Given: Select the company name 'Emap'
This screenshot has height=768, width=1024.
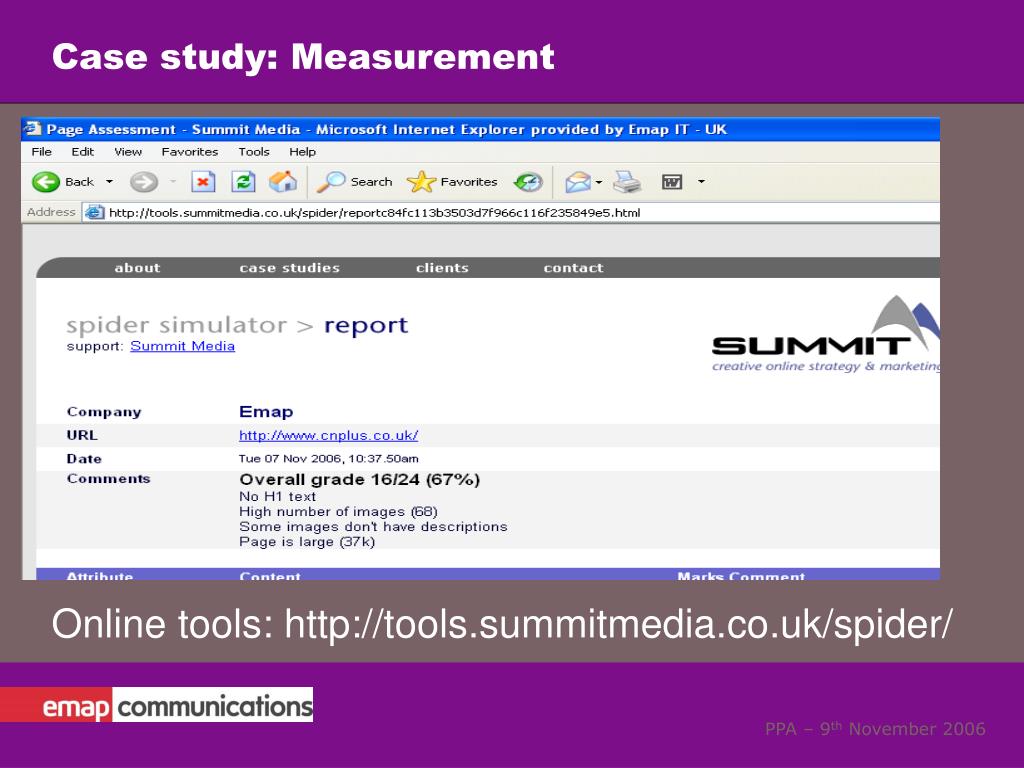Looking at the screenshot, I should point(266,412).
